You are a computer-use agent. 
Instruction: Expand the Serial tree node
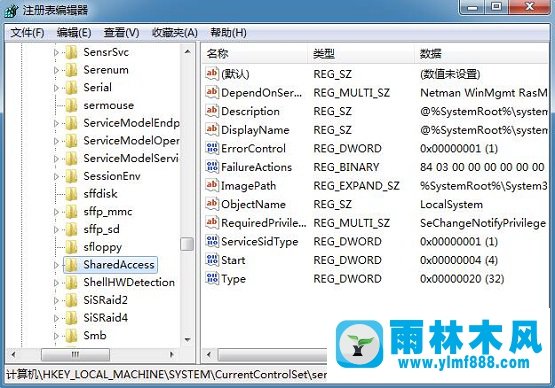(x=56, y=88)
